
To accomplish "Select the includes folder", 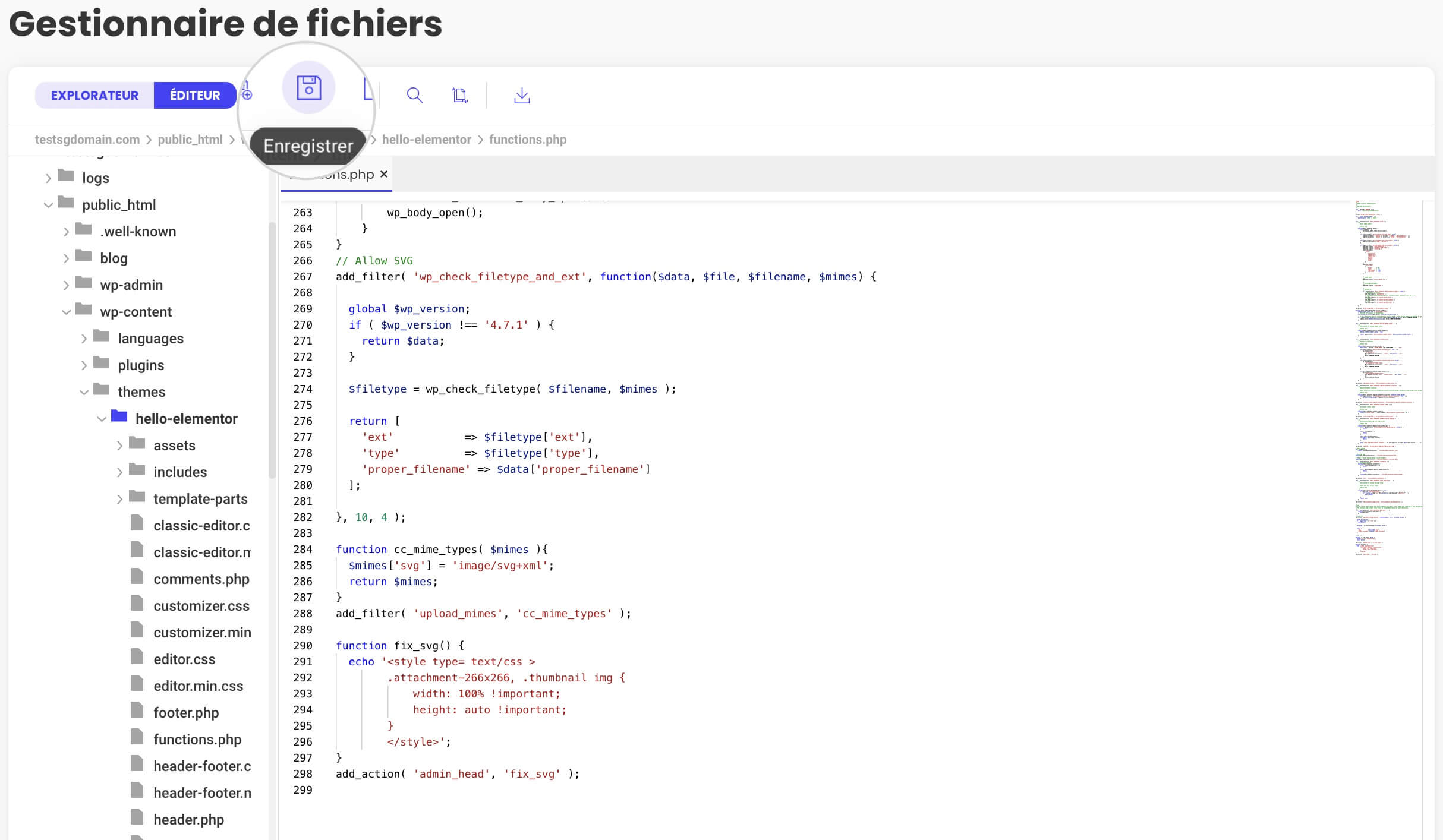I will pyautogui.click(x=180, y=472).
